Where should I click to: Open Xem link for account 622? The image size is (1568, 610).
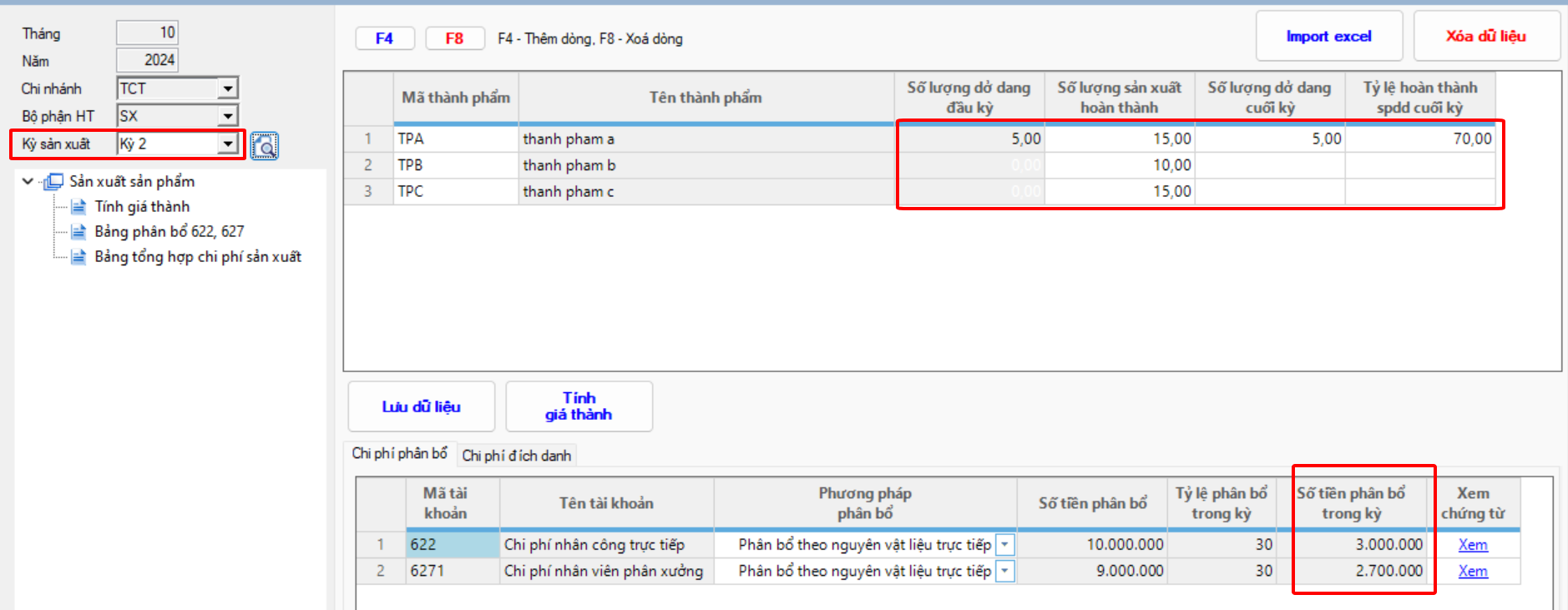pos(1472,545)
